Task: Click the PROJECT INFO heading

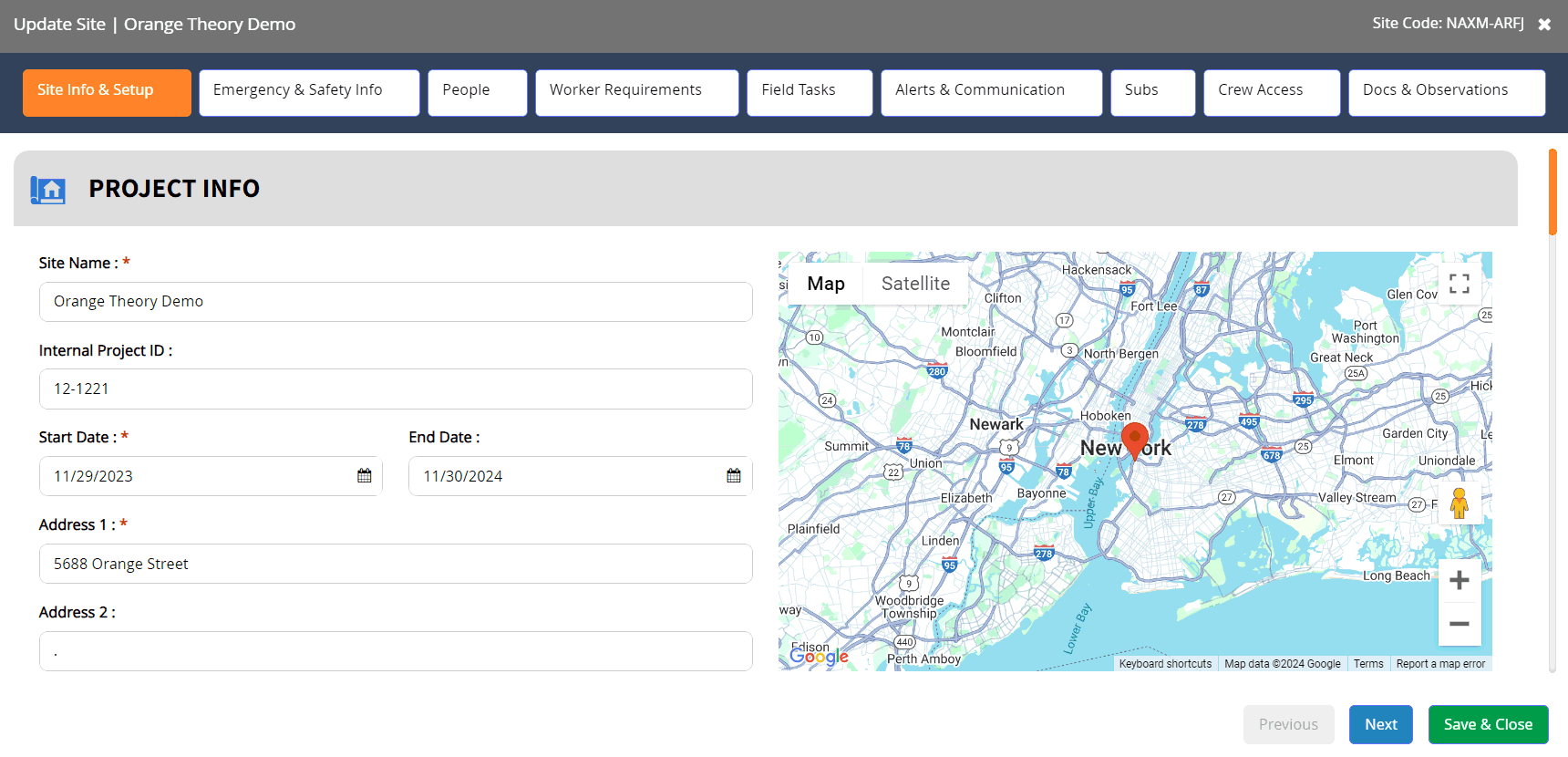Action: coord(174,189)
